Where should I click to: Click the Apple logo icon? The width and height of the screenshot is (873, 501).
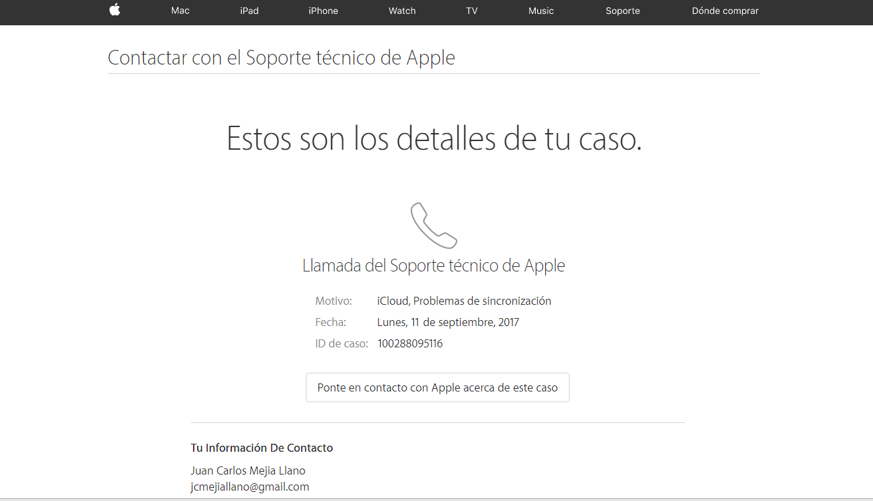click(115, 9)
